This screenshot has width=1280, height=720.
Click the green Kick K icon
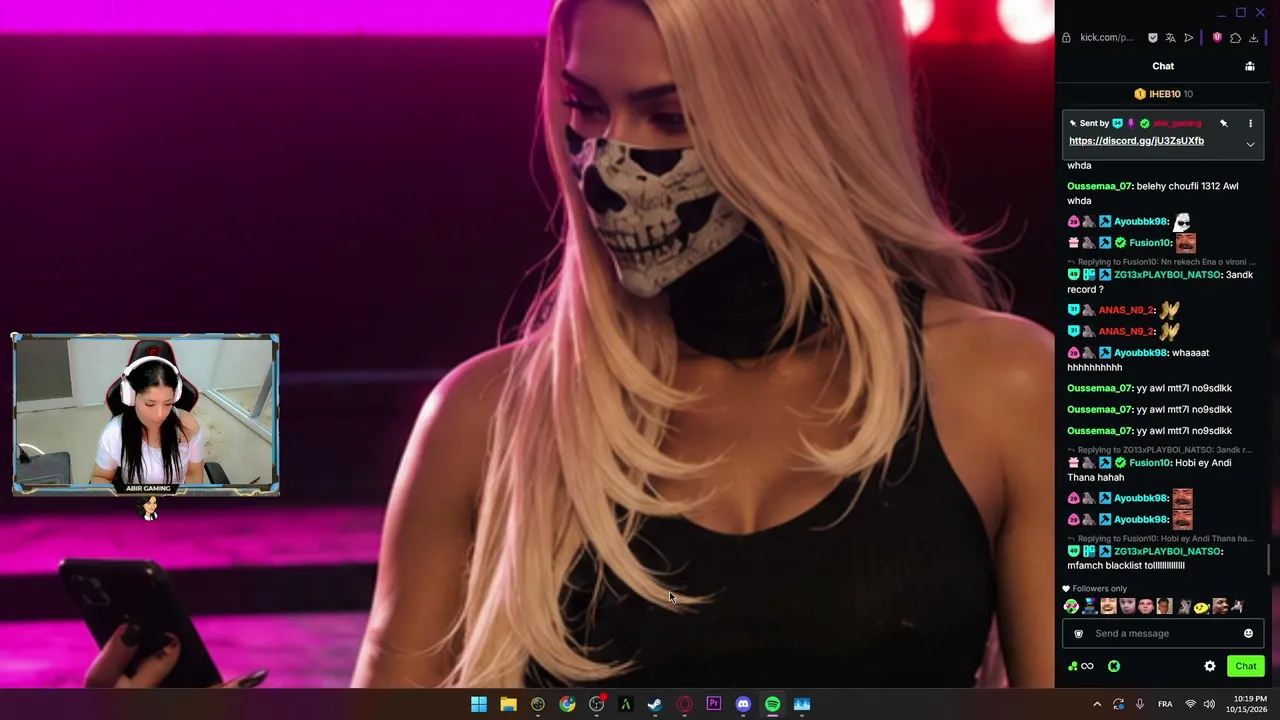click(x=1114, y=666)
